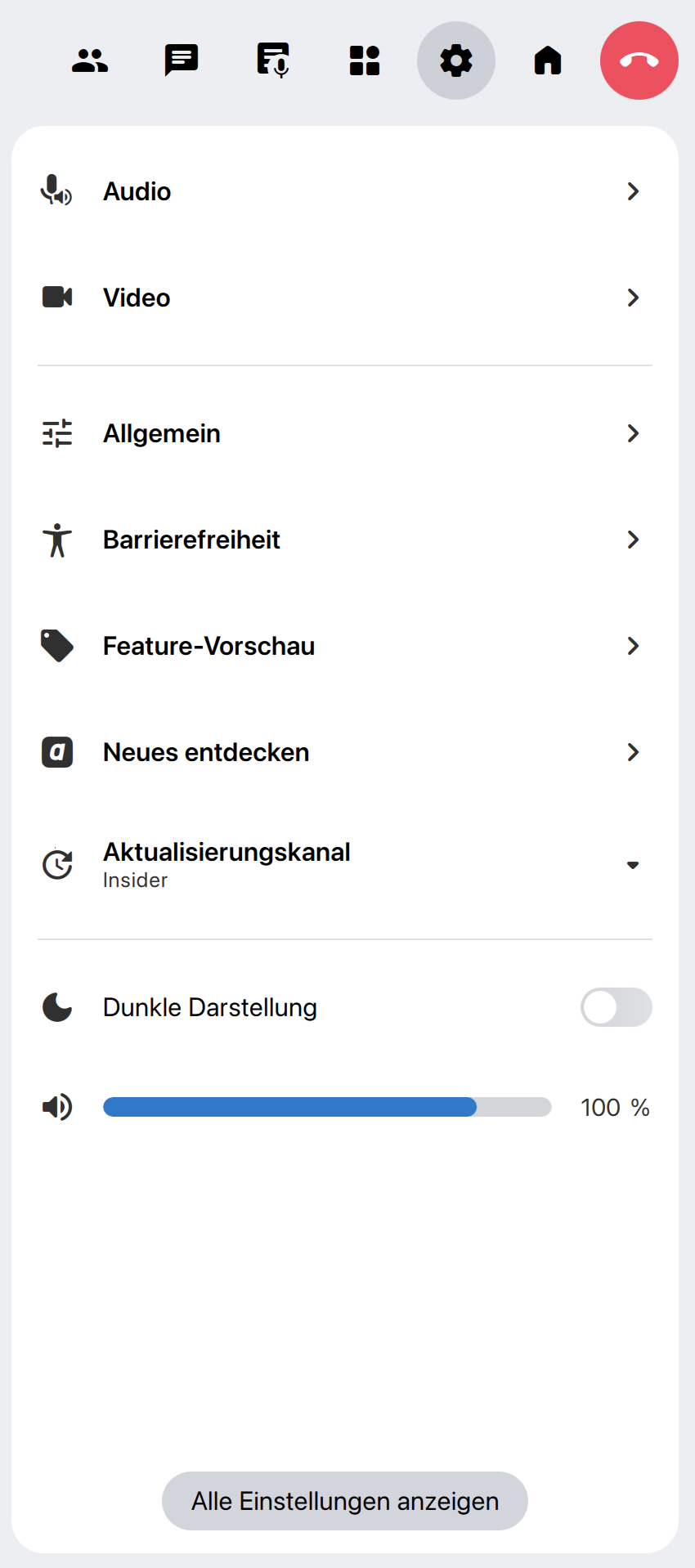This screenshot has width=695, height=1568.
Task: Open the transcription notes icon
Action: [x=273, y=60]
